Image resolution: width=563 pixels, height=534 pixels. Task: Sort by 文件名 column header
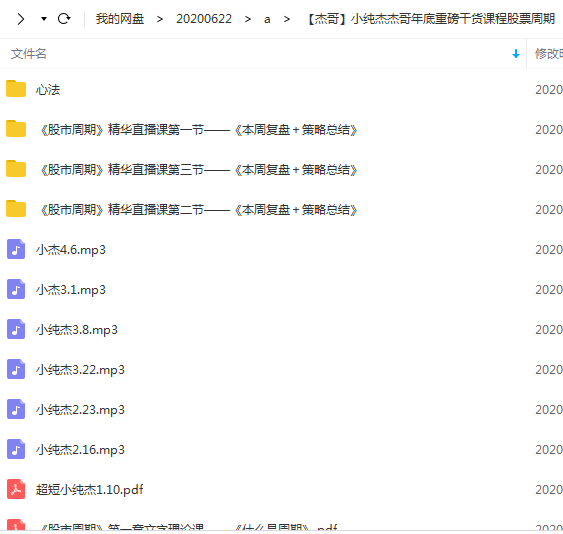click(x=28, y=54)
